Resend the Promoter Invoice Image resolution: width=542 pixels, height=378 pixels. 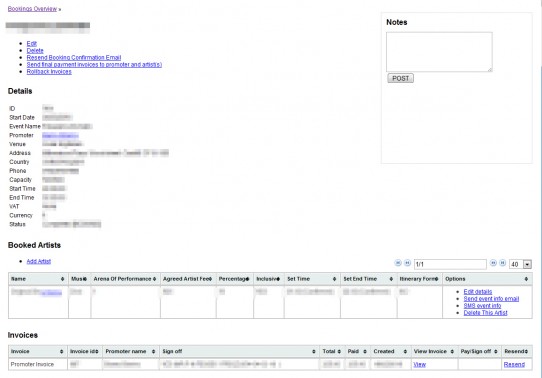point(514,365)
